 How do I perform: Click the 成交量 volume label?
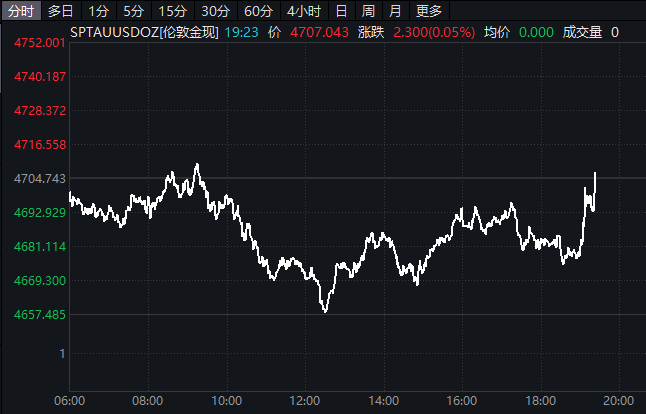click(582, 32)
